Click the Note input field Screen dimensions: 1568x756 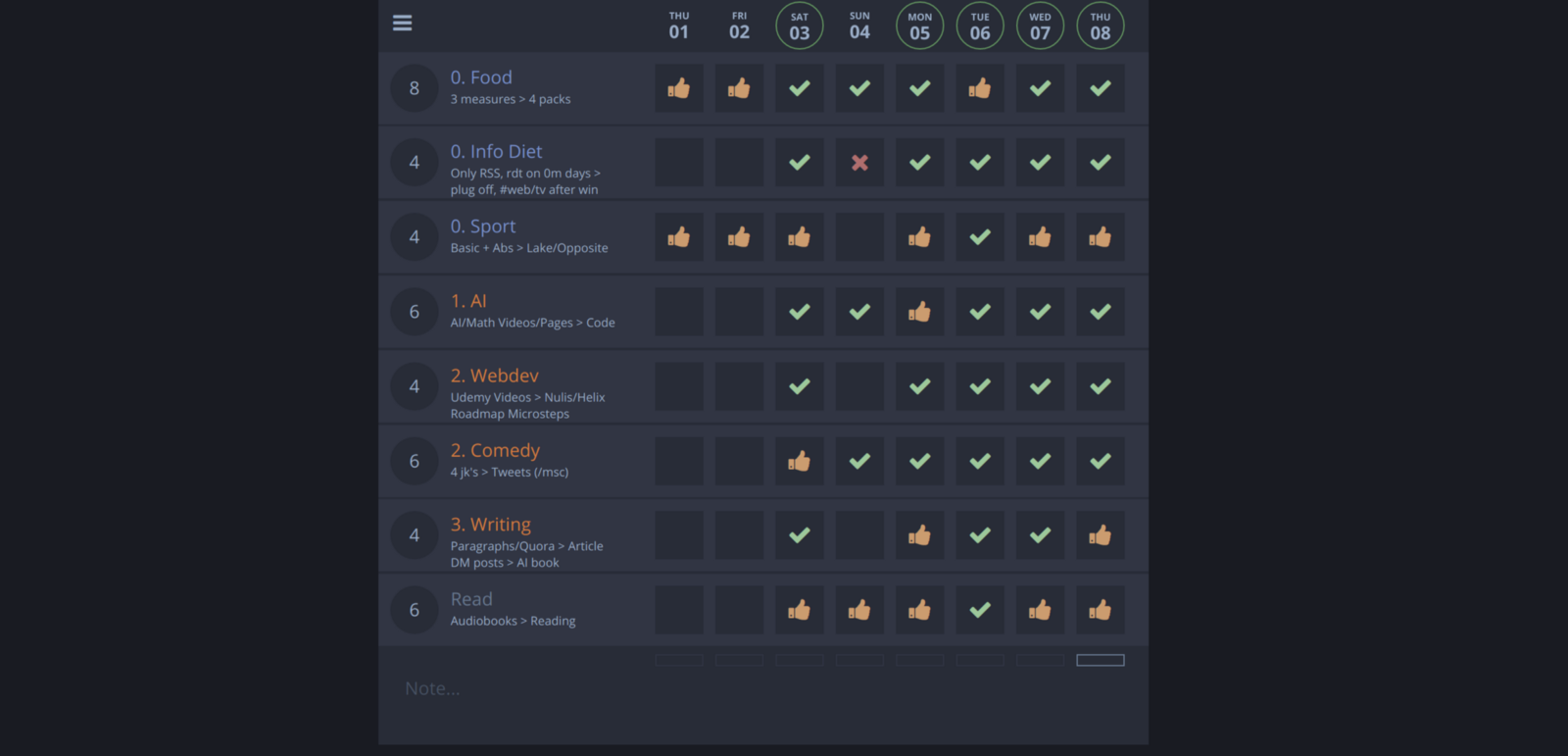coord(686,688)
